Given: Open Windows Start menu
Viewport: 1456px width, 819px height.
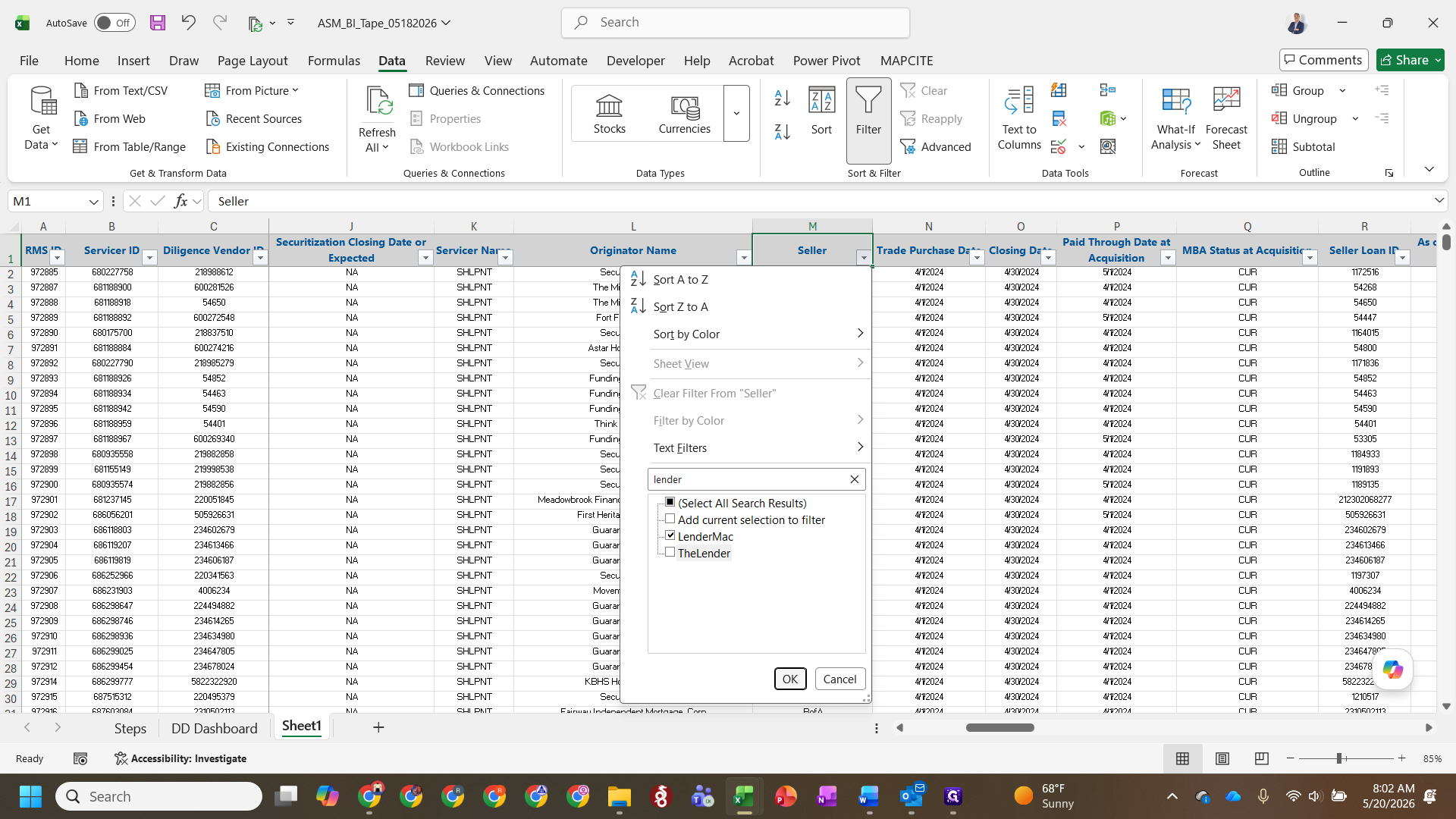Looking at the screenshot, I should pyautogui.click(x=30, y=796).
